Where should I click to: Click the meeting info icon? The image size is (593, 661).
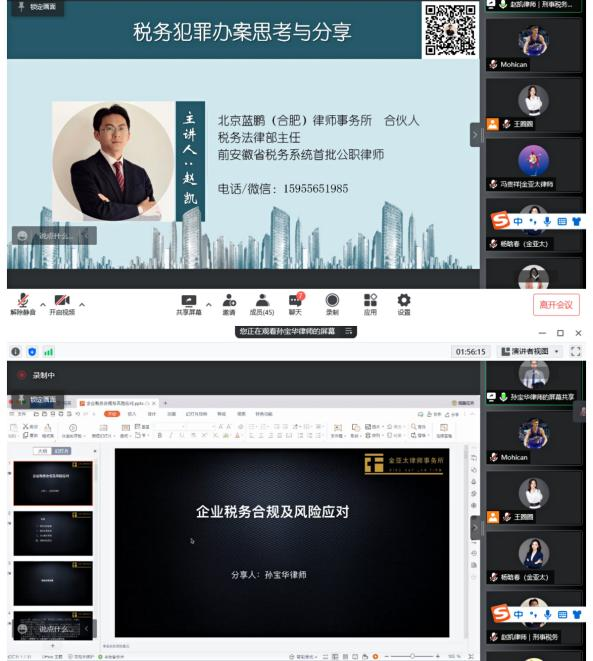click(x=16, y=352)
